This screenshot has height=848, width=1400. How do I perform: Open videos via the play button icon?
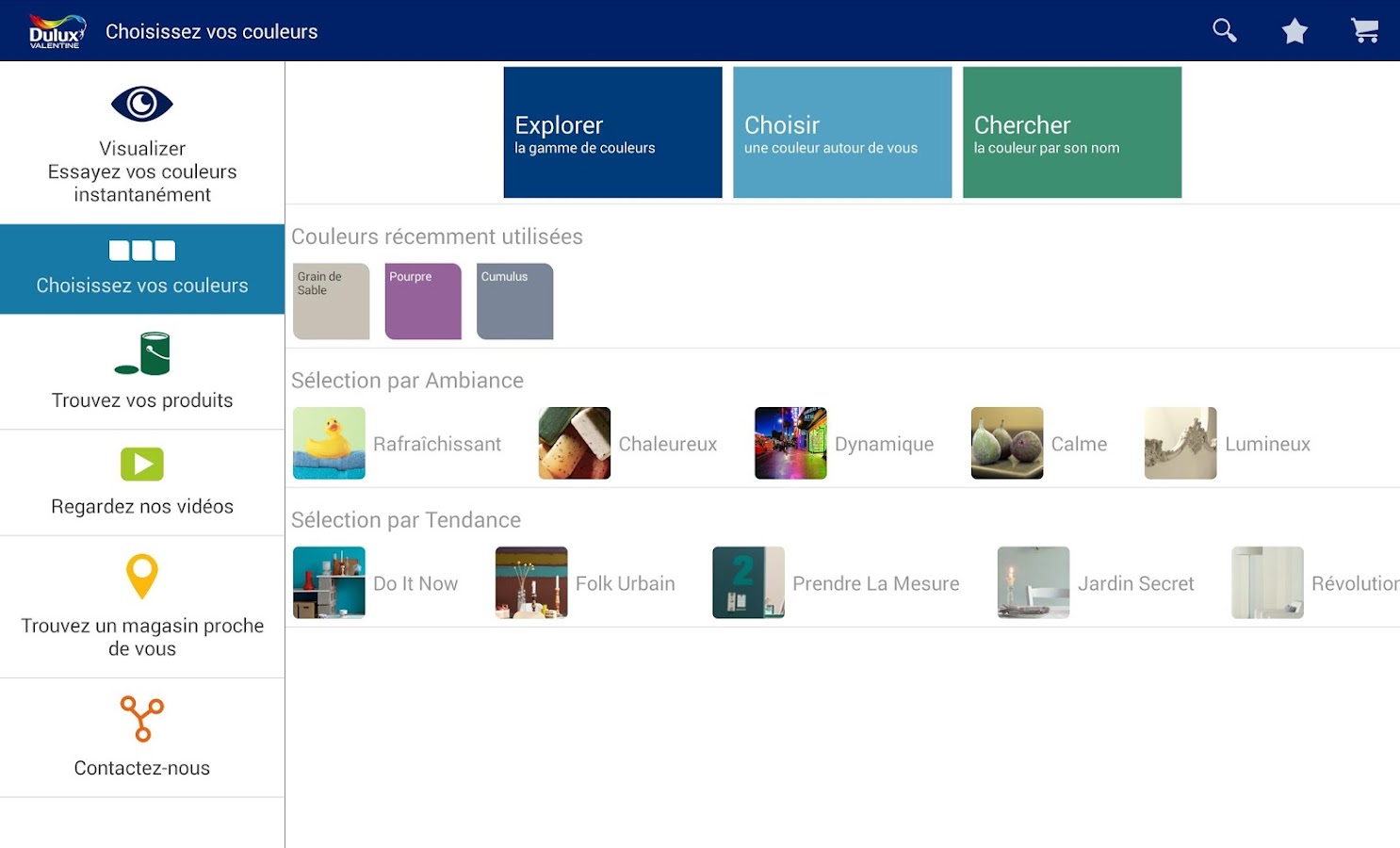(x=142, y=464)
